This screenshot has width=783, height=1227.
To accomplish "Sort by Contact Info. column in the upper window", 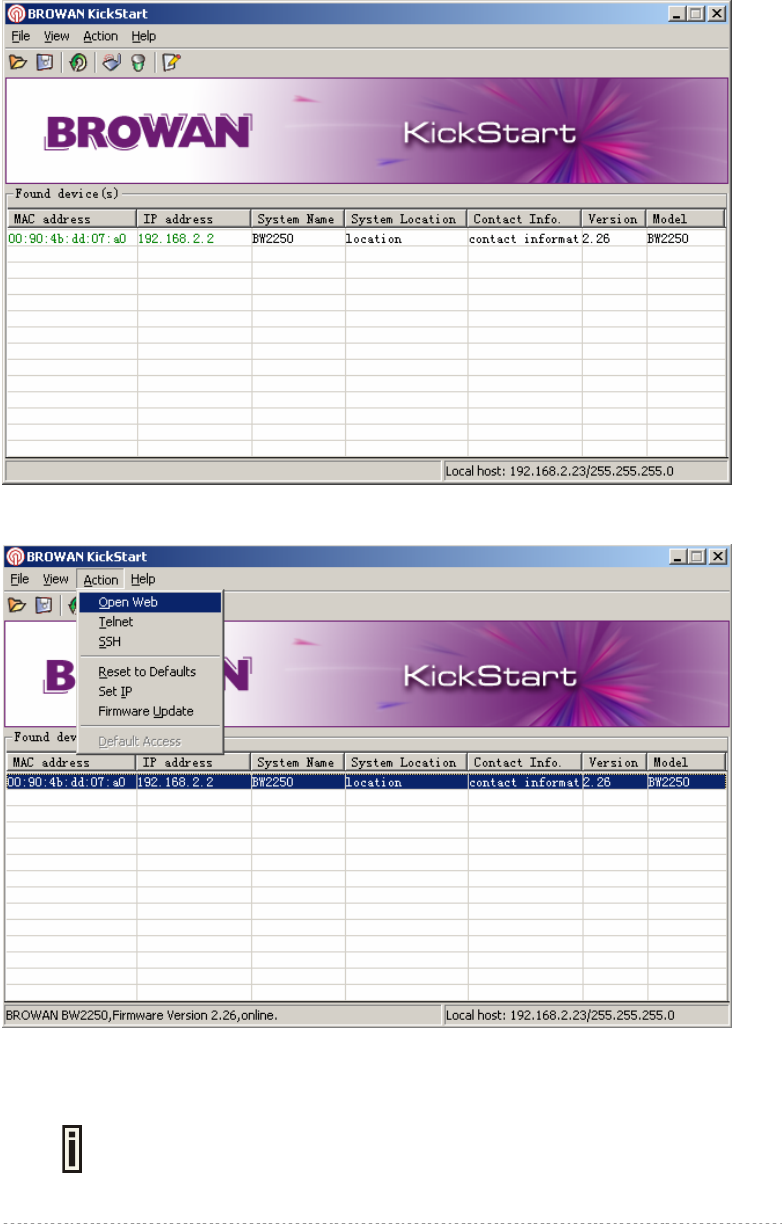I will point(525,219).
